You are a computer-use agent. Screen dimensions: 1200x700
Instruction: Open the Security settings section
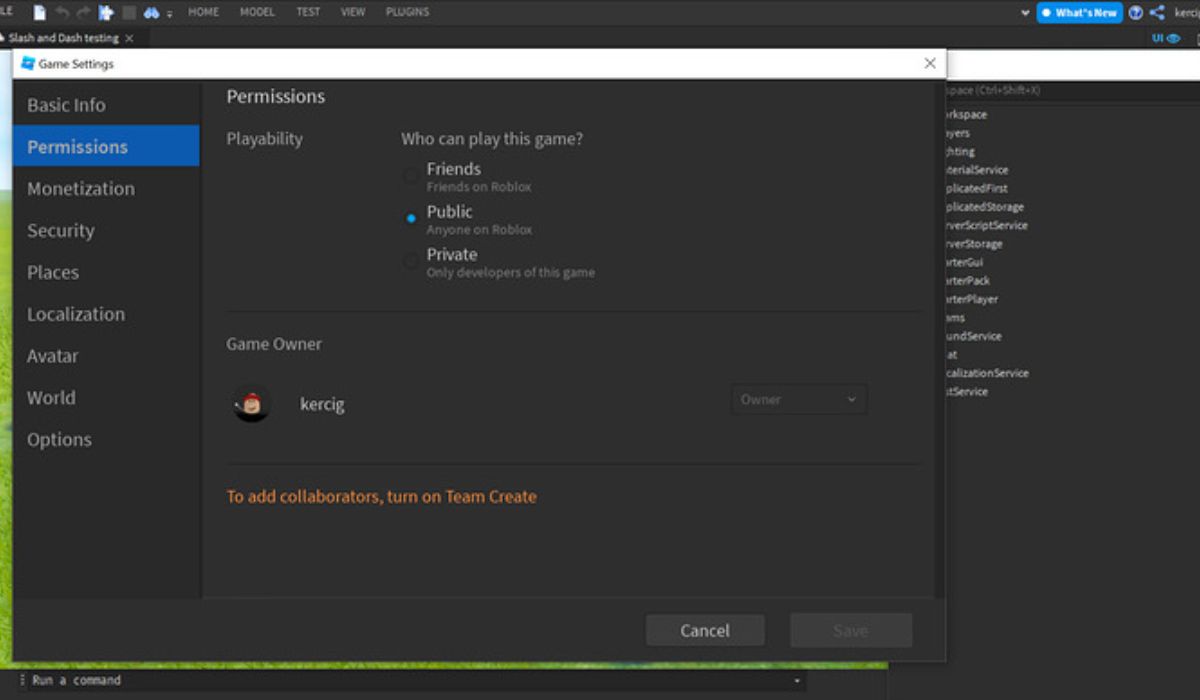click(x=106, y=231)
